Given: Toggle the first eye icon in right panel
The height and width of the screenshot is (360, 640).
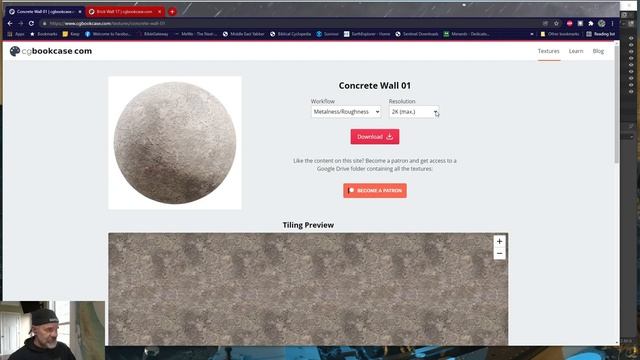Looking at the screenshot, I should click(631, 38).
